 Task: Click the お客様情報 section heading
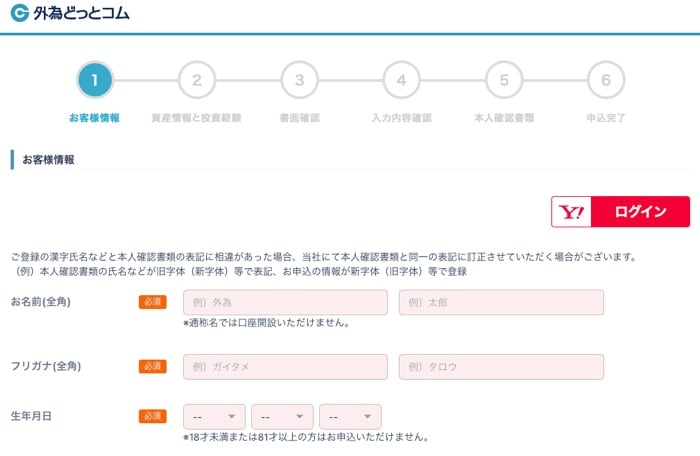pyautogui.click(x=48, y=159)
